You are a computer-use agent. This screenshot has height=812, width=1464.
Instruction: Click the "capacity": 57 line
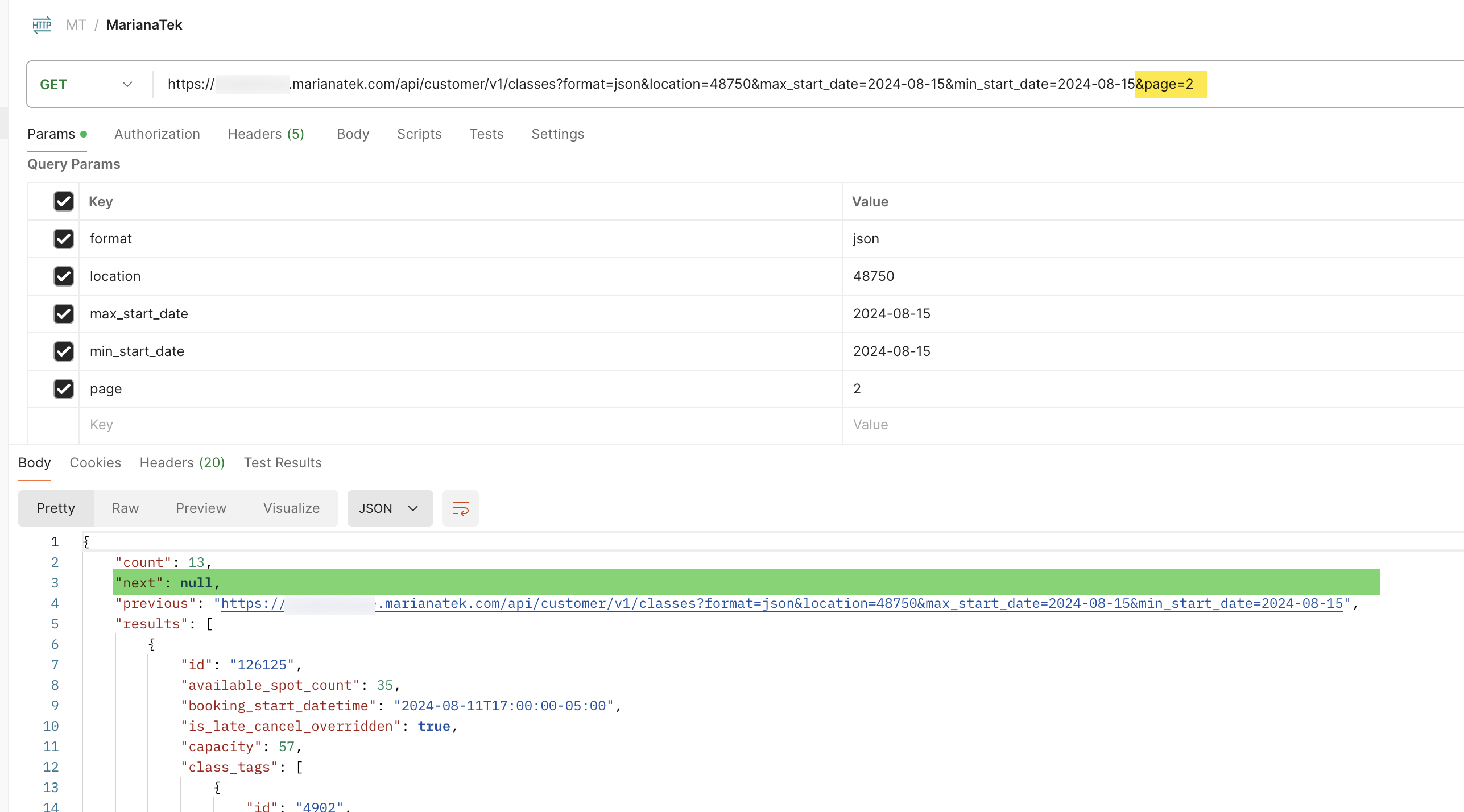(x=241, y=747)
